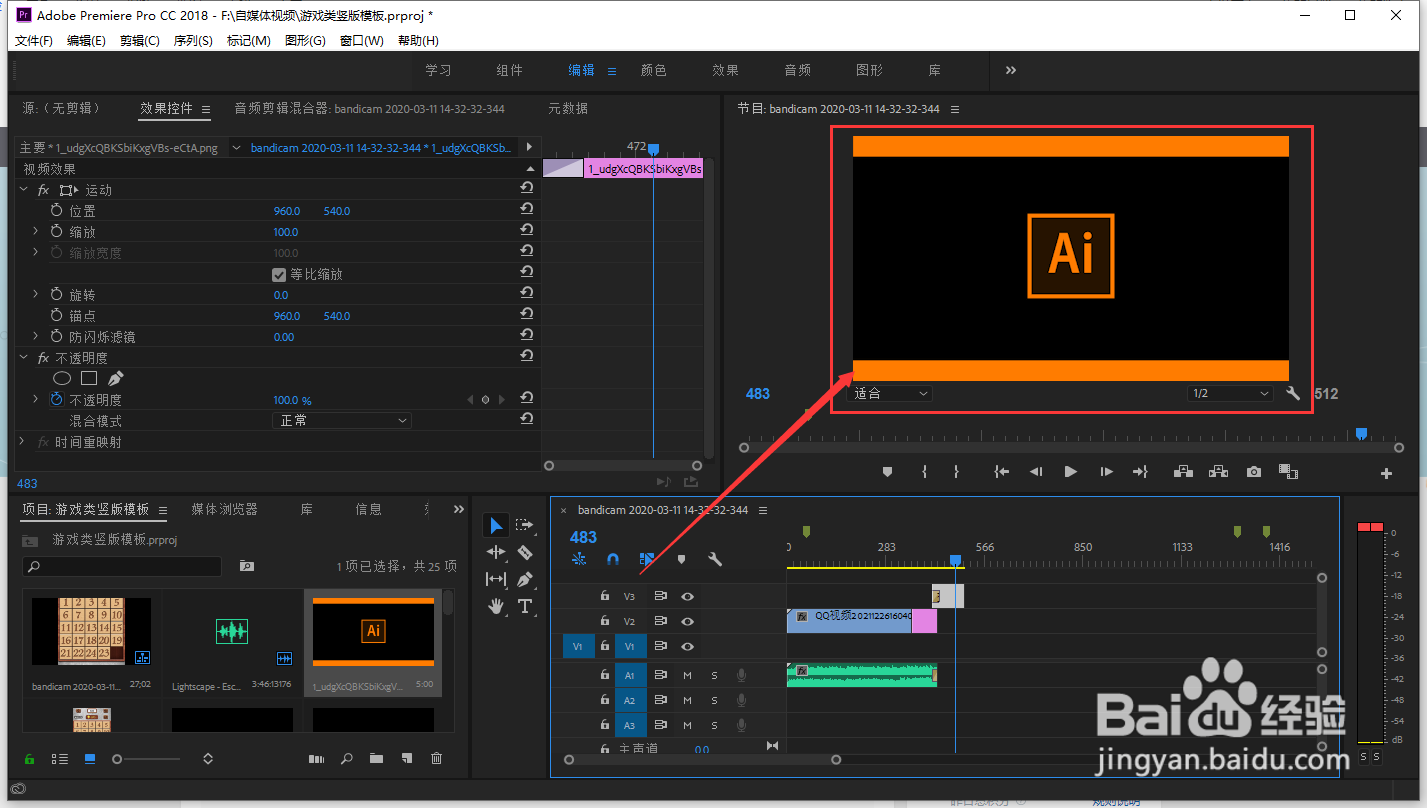Step forward one frame in program monitor
This screenshot has width=1427, height=808.
pos(1106,472)
